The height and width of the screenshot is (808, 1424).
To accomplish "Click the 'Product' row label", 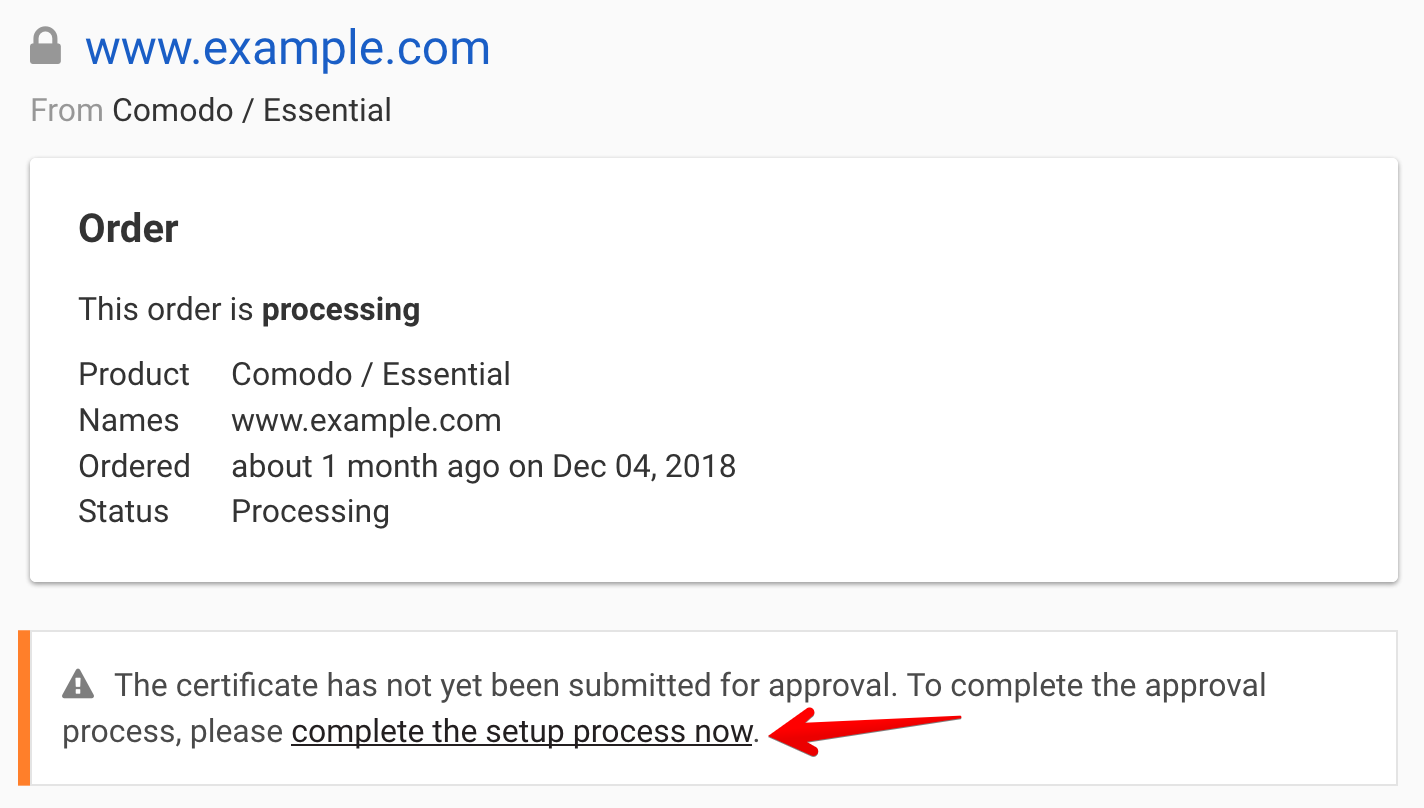I will pyautogui.click(x=134, y=374).
